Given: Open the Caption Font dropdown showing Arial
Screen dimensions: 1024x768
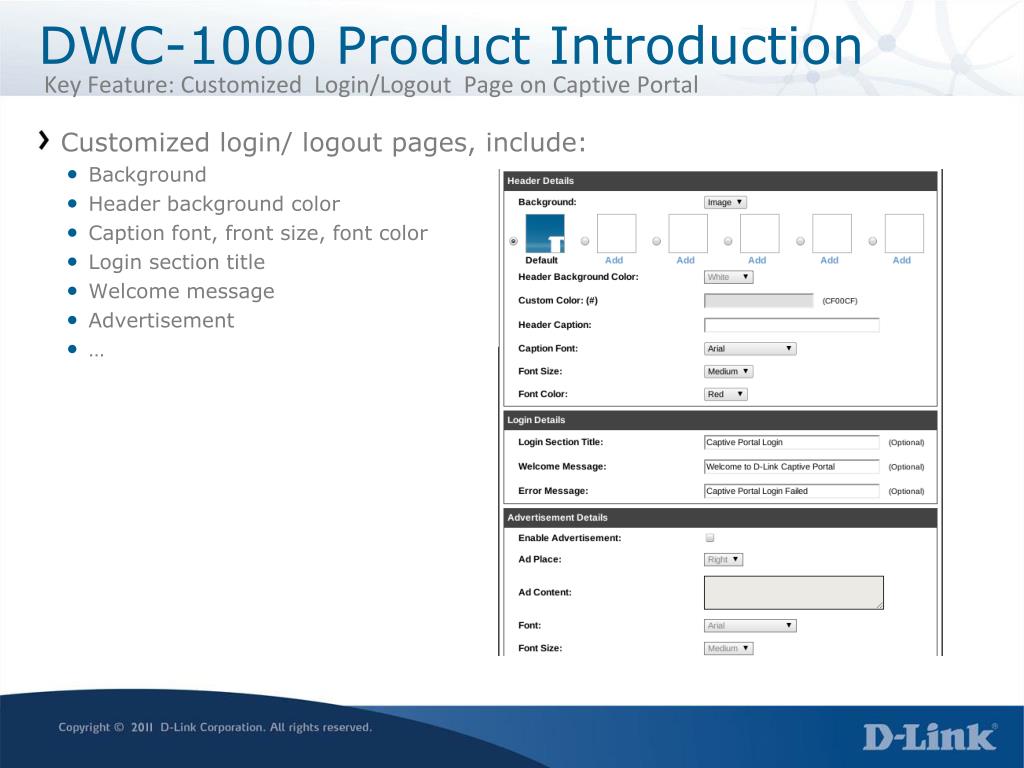Looking at the screenshot, I should click(x=750, y=349).
